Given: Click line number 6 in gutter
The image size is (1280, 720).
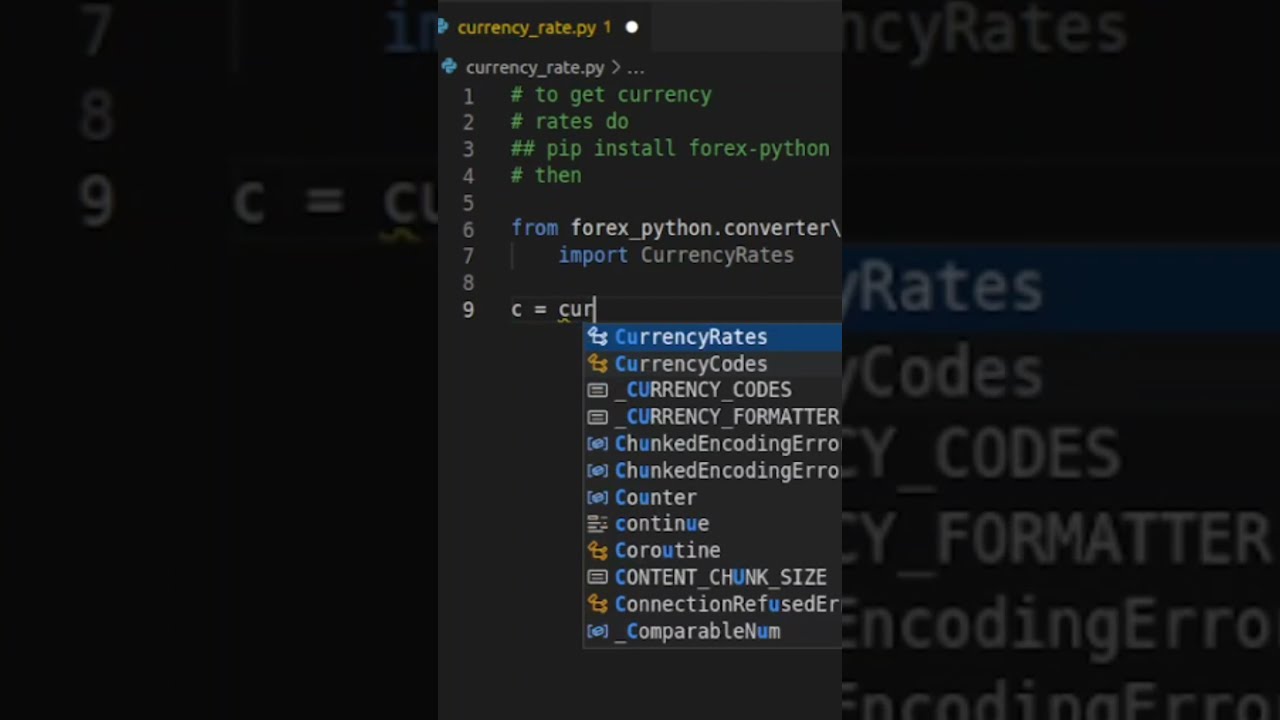Looking at the screenshot, I should coord(468,230).
